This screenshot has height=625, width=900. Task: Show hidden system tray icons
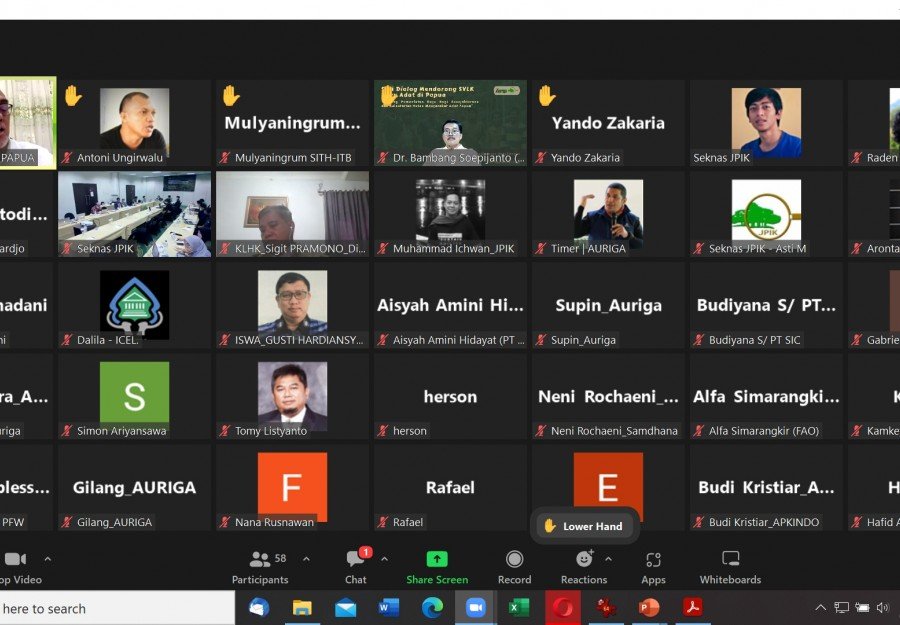(821, 607)
